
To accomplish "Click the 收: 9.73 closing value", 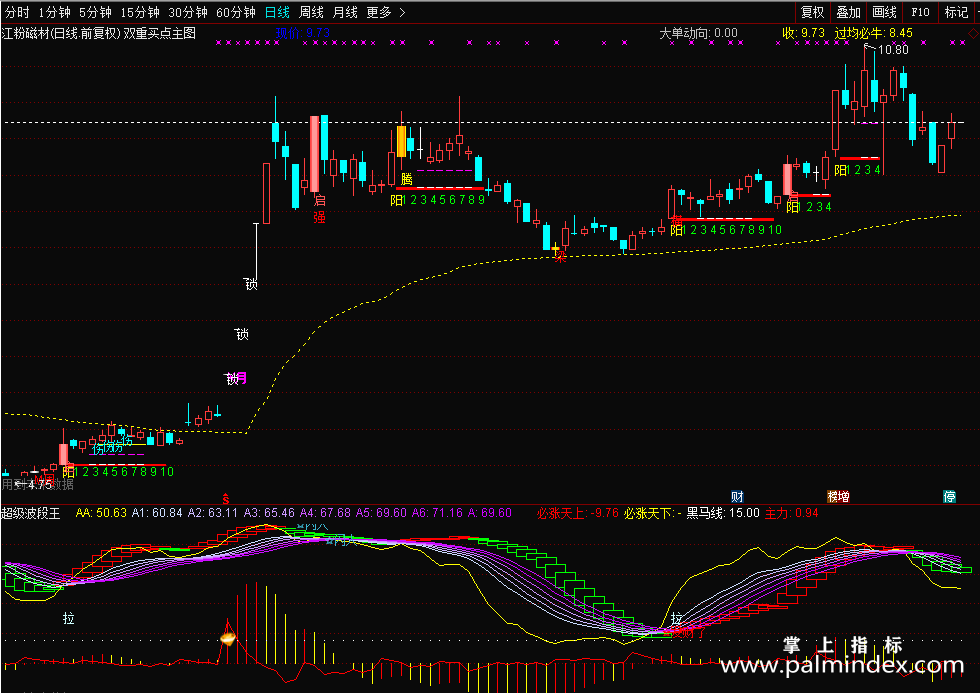I will point(803,33).
